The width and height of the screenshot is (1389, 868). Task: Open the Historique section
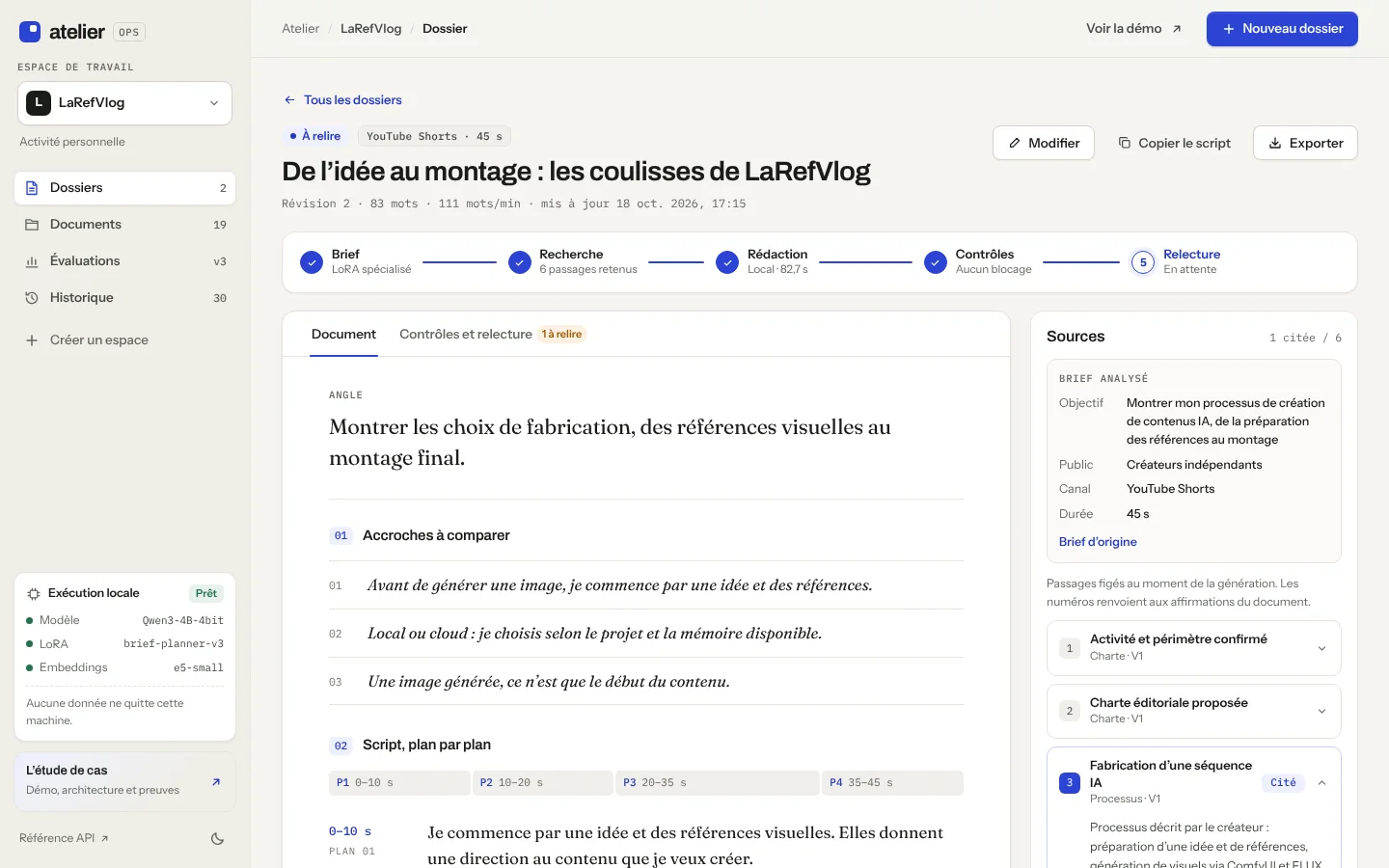pos(124,298)
